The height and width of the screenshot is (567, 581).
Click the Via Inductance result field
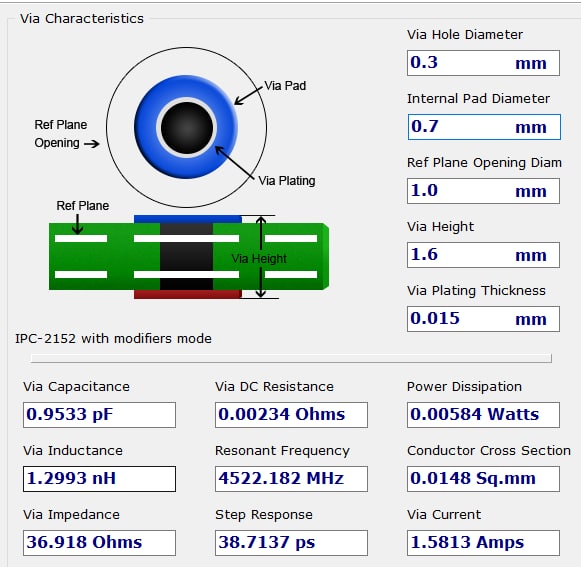pos(99,479)
